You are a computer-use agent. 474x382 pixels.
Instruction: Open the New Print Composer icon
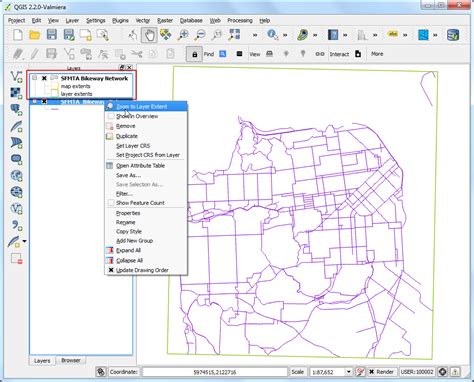(86, 35)
